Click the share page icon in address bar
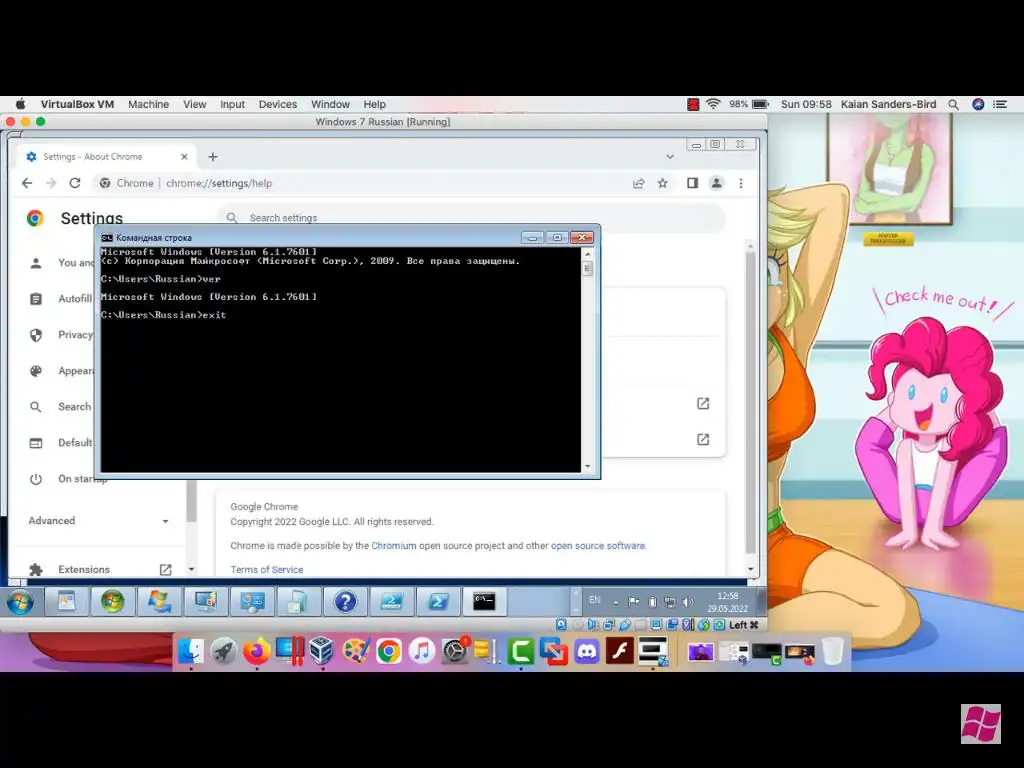This screenshot has width=1024, height=768. (639, 184)
